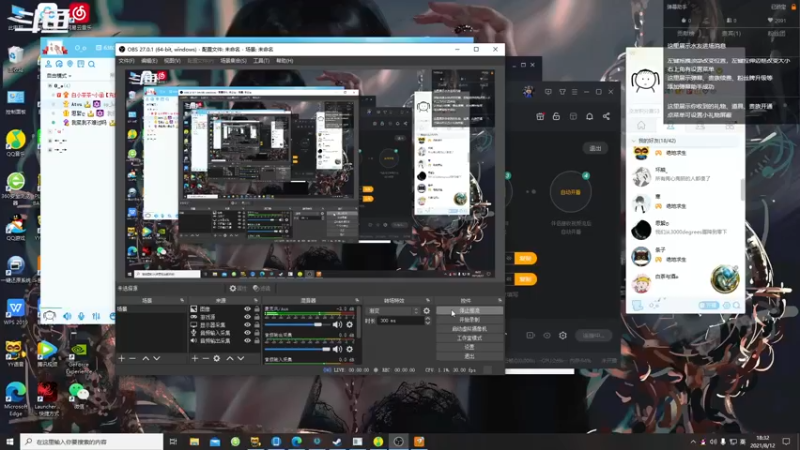Add a new source with the plus icon
Viewport: 800px width, 450px height.
194,359
